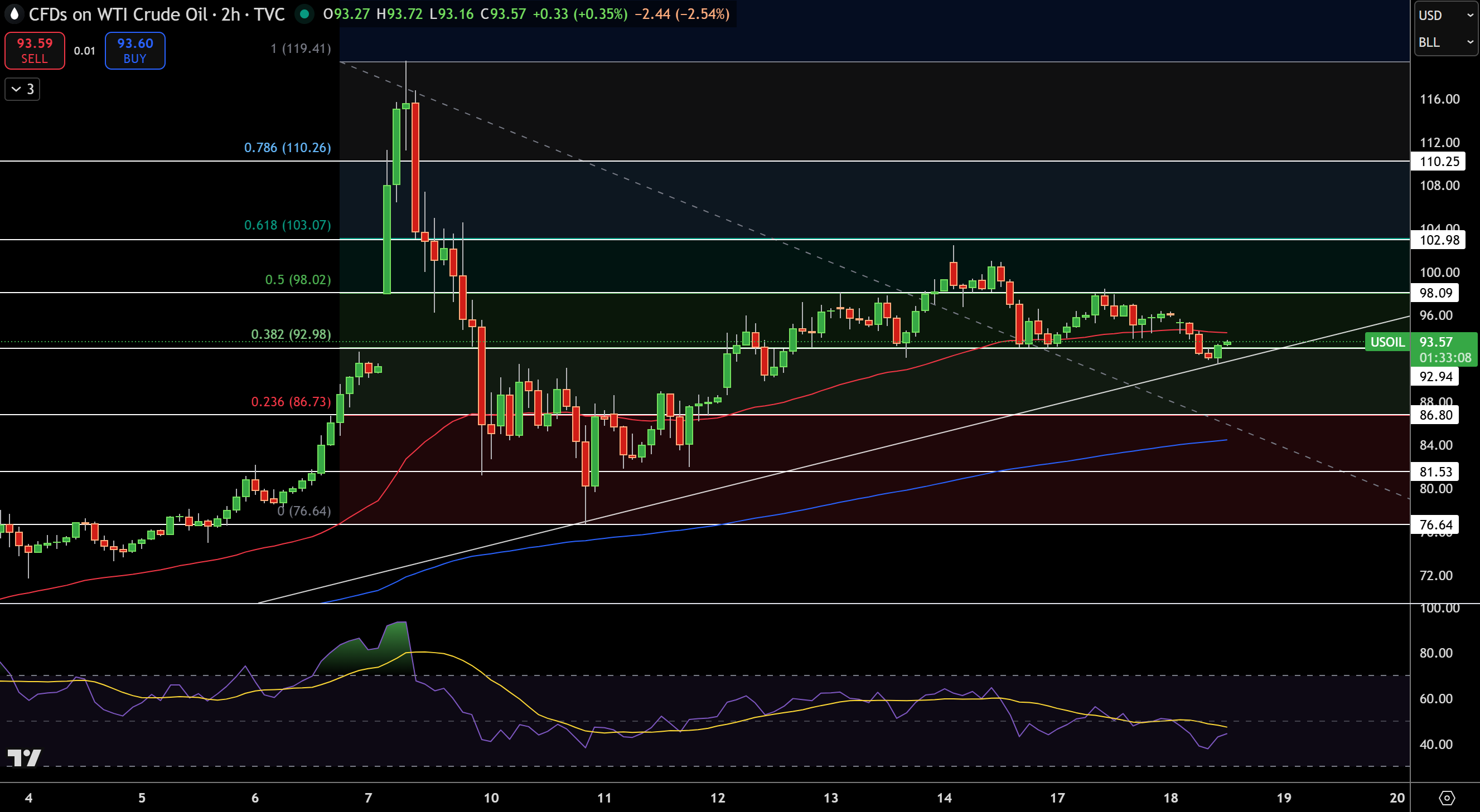Click the 76.64 price axis label
Screen dimensions: 1480x812
1435,525
